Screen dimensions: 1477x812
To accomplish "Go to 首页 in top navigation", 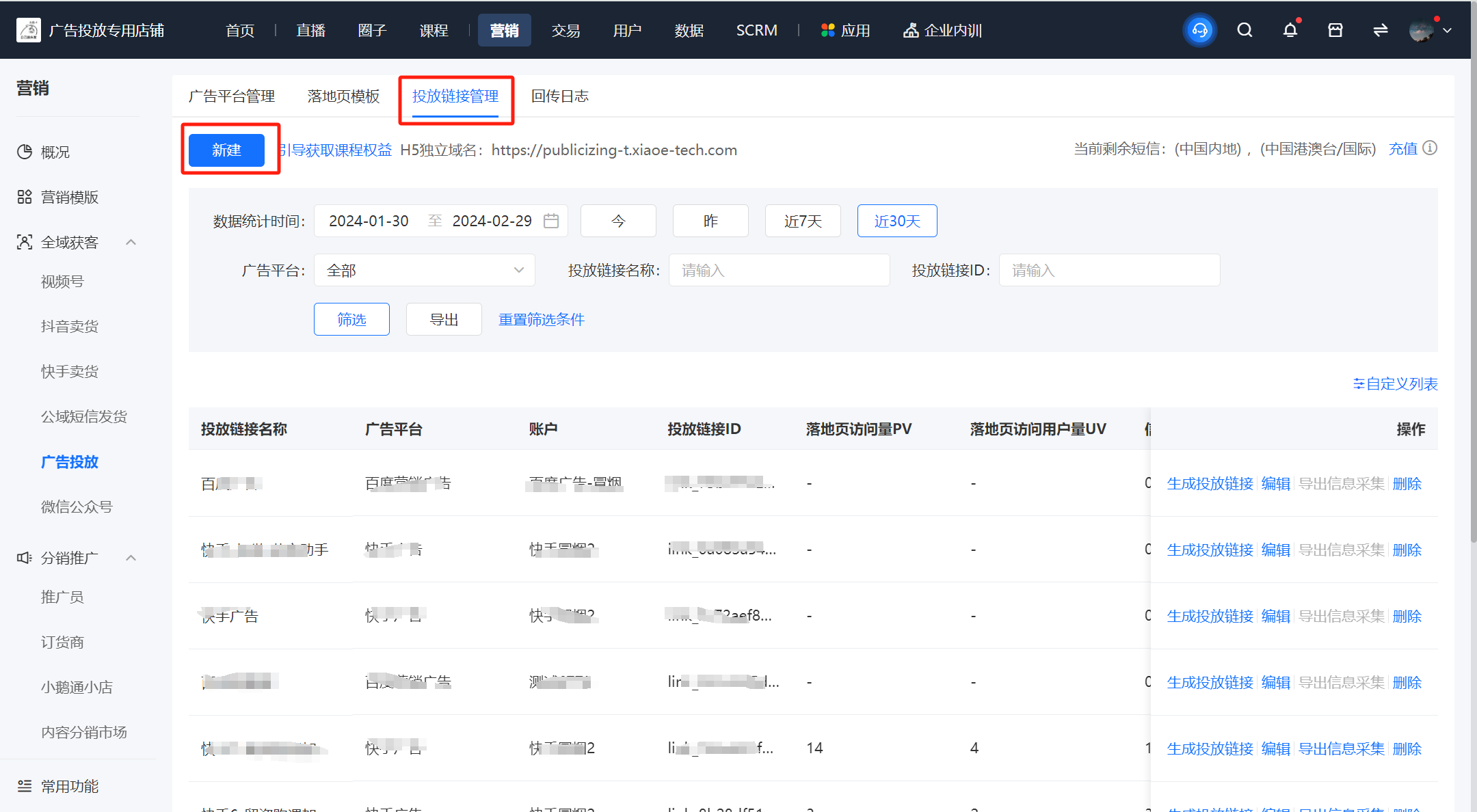I will [240, 30].
